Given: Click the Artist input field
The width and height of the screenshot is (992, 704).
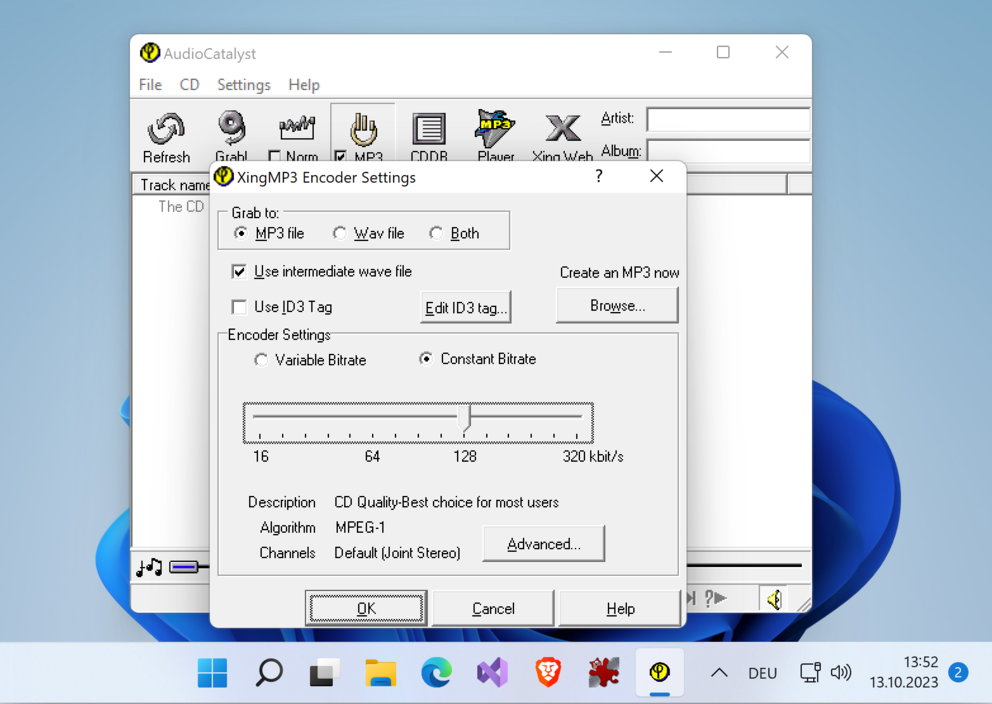Looking at the screenshot, I should point(728,119).
